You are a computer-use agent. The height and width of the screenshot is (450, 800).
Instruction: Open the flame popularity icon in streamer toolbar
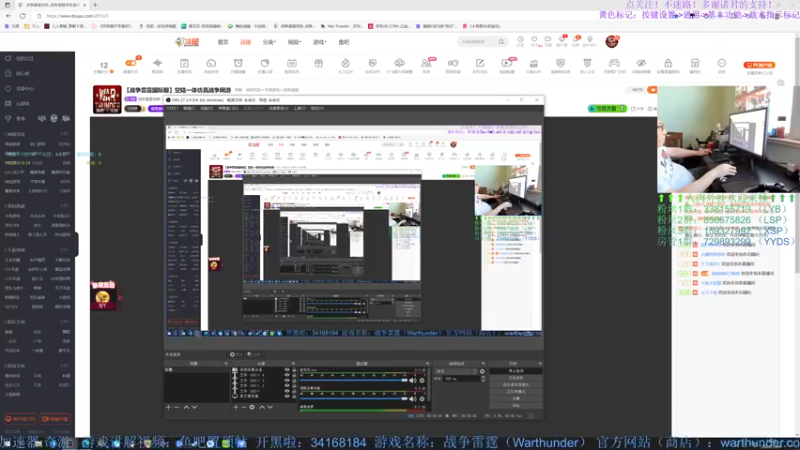pos(345,63)
